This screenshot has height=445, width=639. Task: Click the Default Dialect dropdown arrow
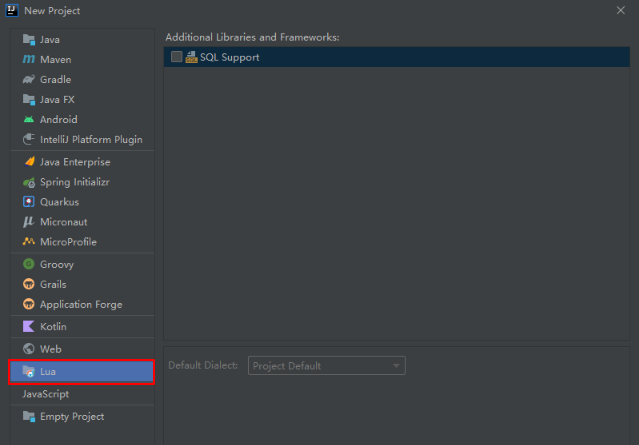[396, 366]
